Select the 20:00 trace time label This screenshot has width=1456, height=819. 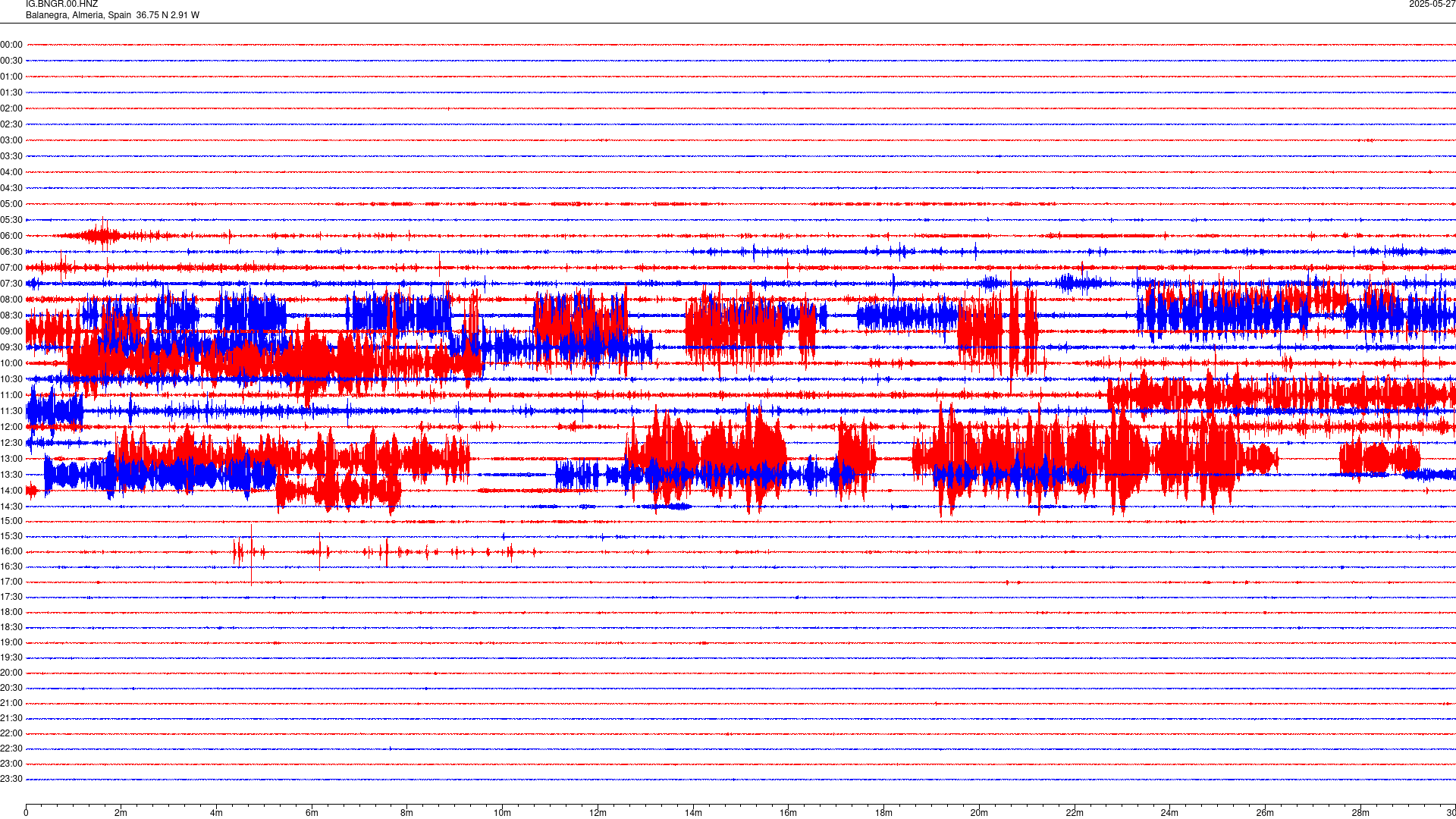point(11,673)
